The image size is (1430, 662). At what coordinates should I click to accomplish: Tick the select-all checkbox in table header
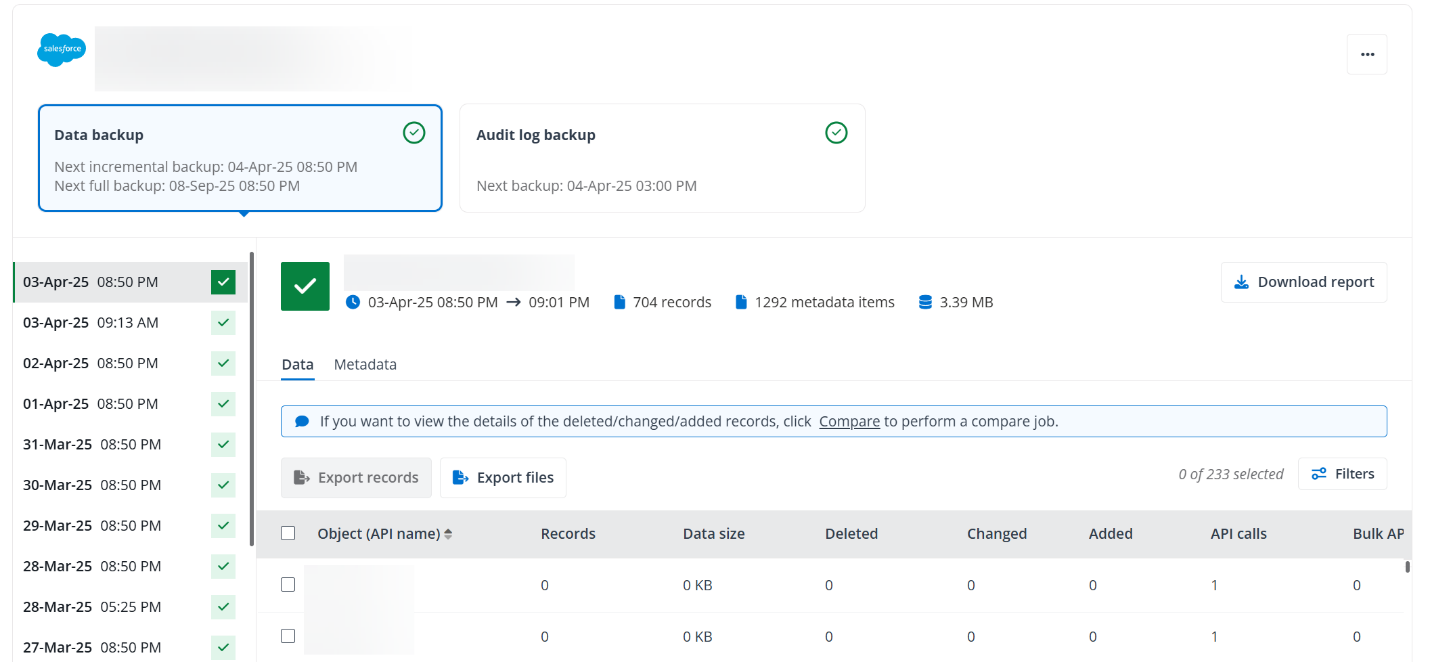pyautogui.click(x=288, y=533)
